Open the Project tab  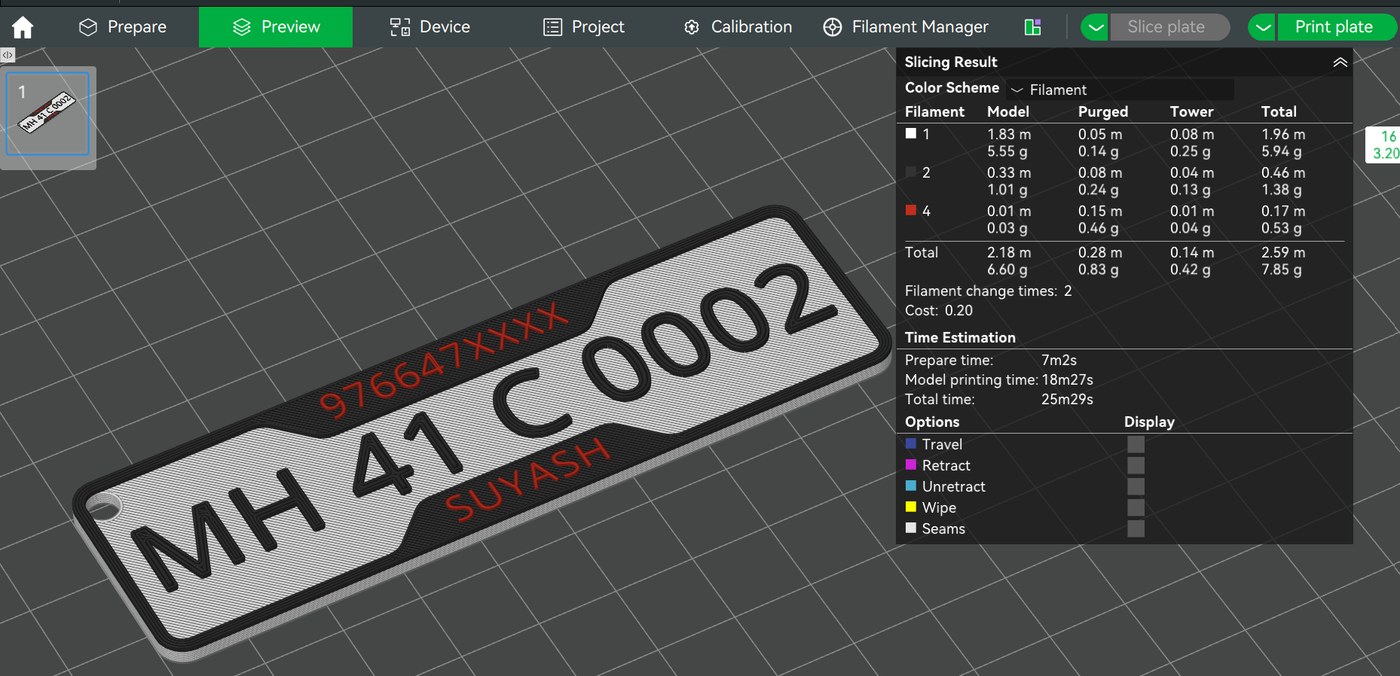coord(584,27)
